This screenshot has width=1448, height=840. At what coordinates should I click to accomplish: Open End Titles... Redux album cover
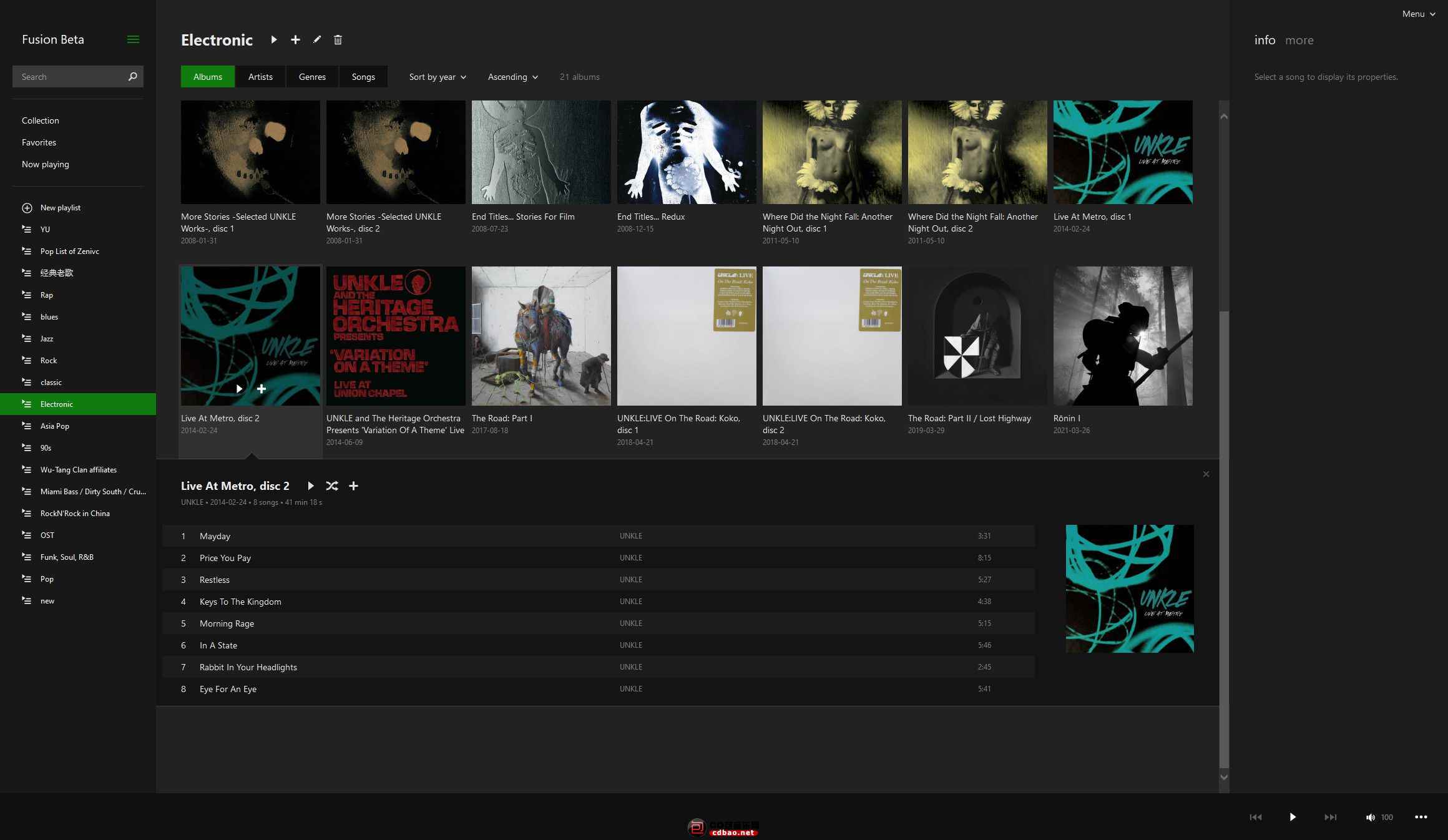click(687, 152)
